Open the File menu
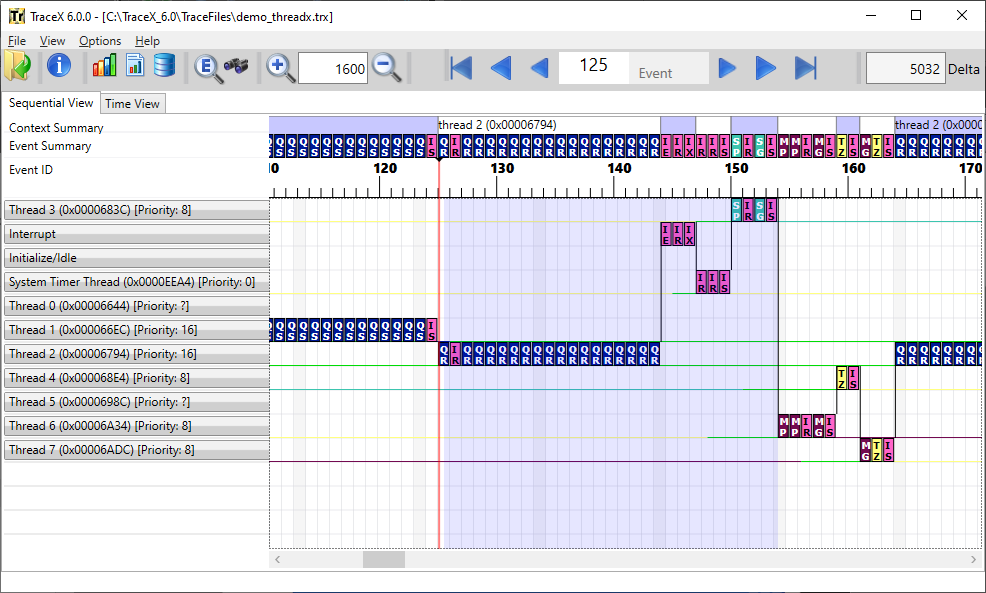 16,41
